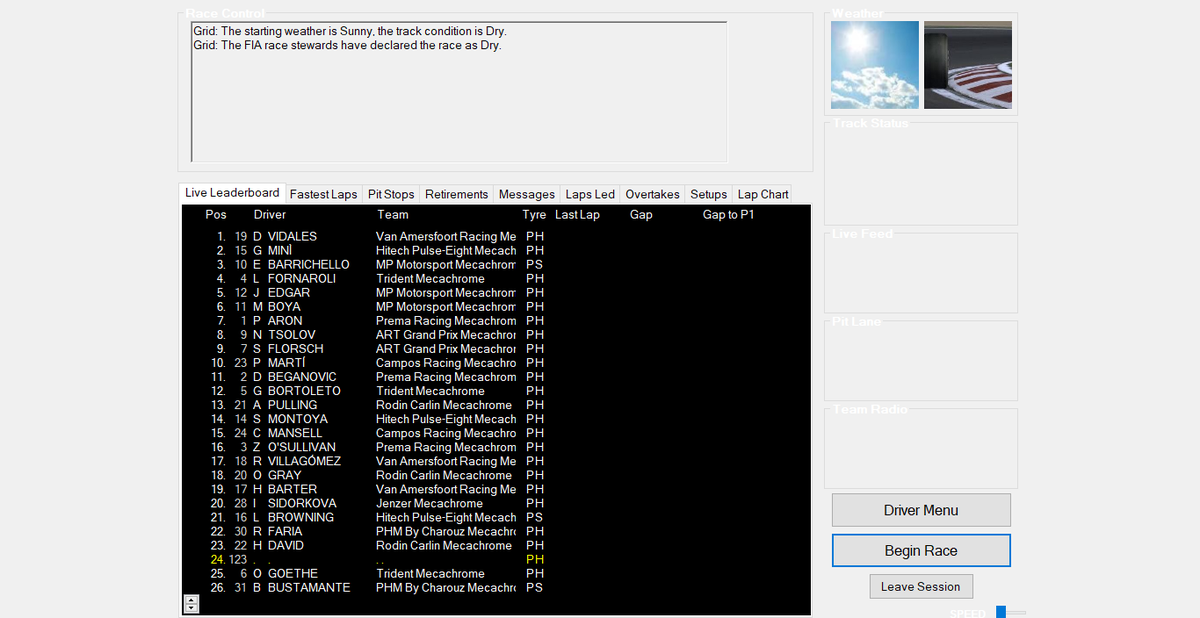Select driver E BARRICHELLO row
1200x618 pixels.
coord(496,264)
